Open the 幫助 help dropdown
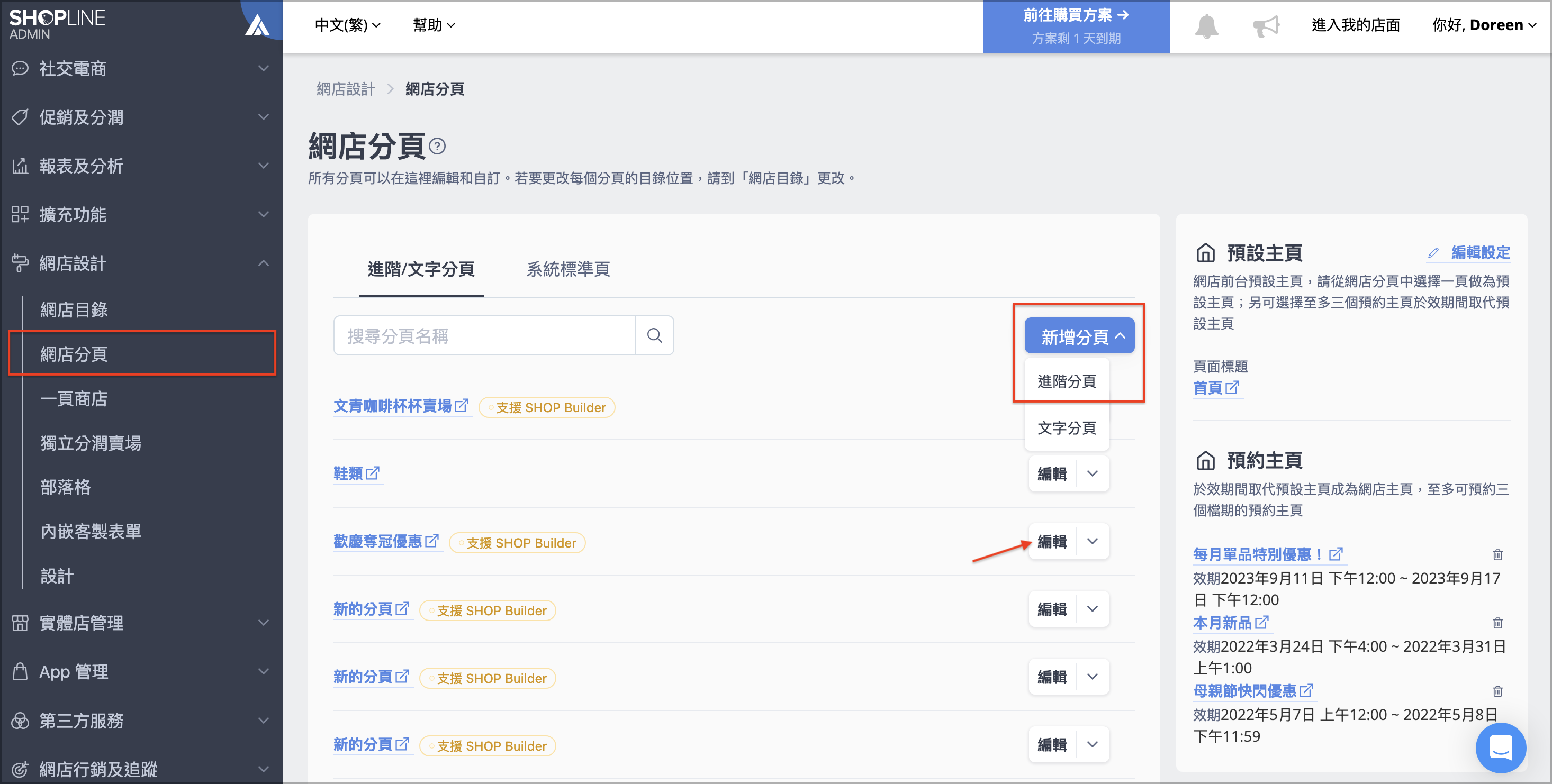1552x784 pixels. [x=434, y=25]
